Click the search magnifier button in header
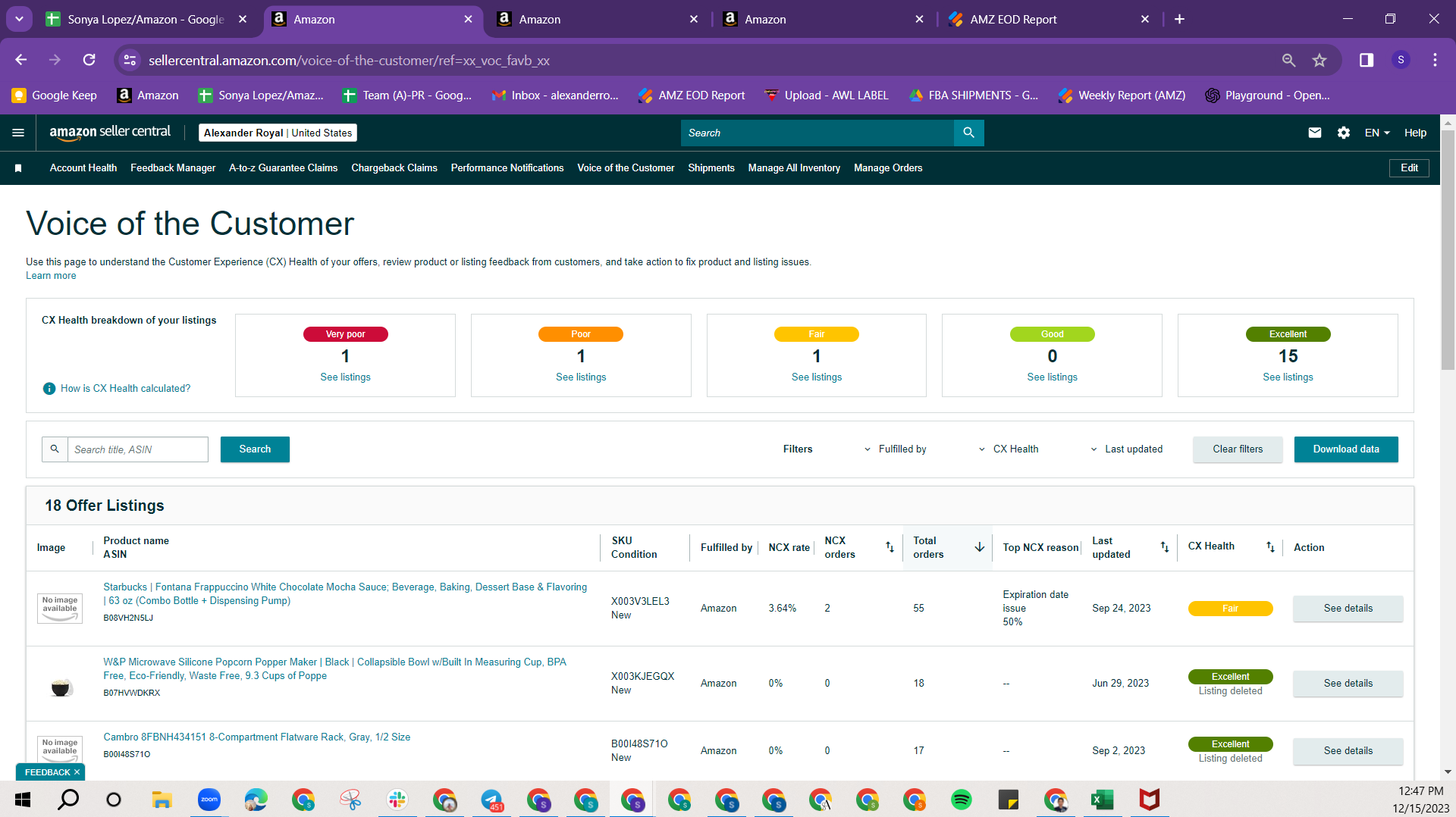This screenshot has width=1456, height=817. click(968, 133)
